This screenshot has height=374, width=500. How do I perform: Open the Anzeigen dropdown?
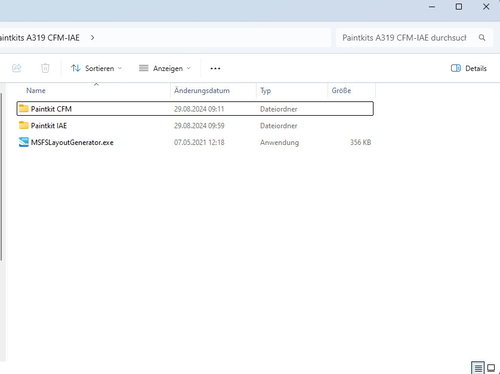[164, 68]
